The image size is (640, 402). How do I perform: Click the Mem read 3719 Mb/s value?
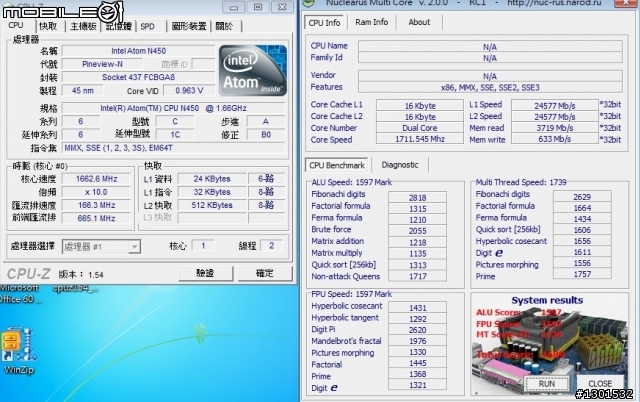(x=555, y=128)
